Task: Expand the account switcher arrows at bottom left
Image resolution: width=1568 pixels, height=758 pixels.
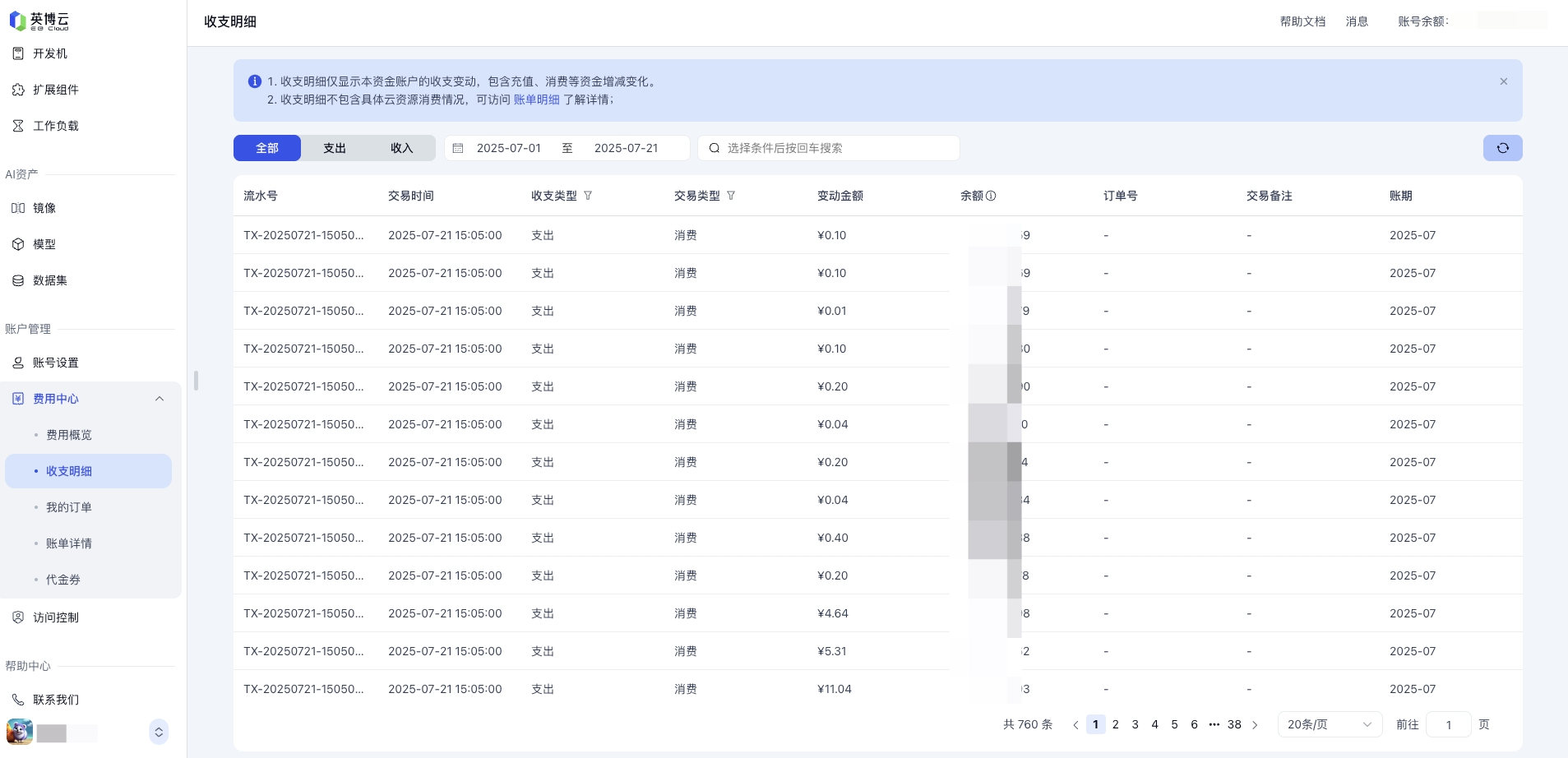Action: point(159,732)
